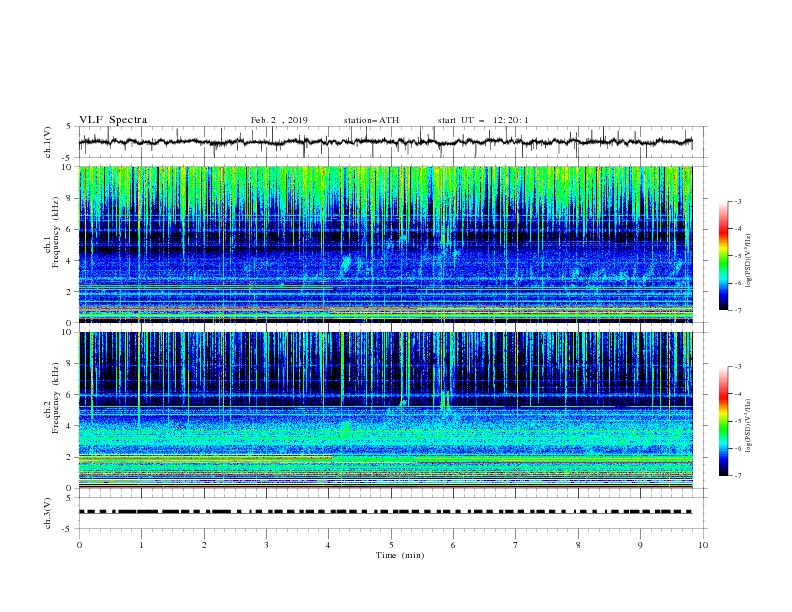Click the ch.1 voltage waveform trace
792x612 pixels.
coord(385,142)
